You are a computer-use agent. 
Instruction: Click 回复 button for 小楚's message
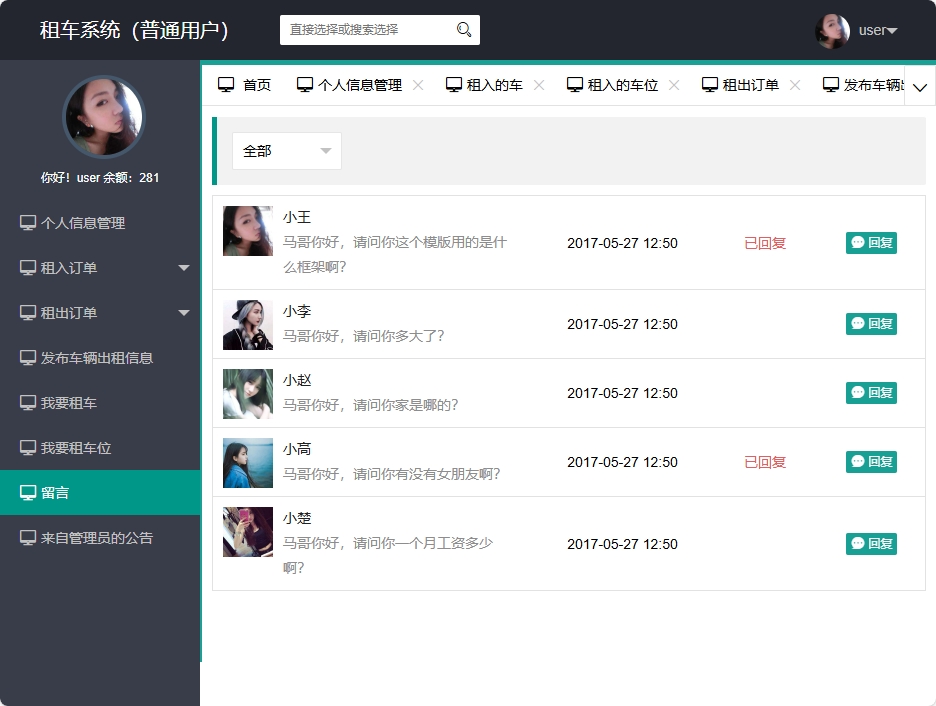coord(870,543)
